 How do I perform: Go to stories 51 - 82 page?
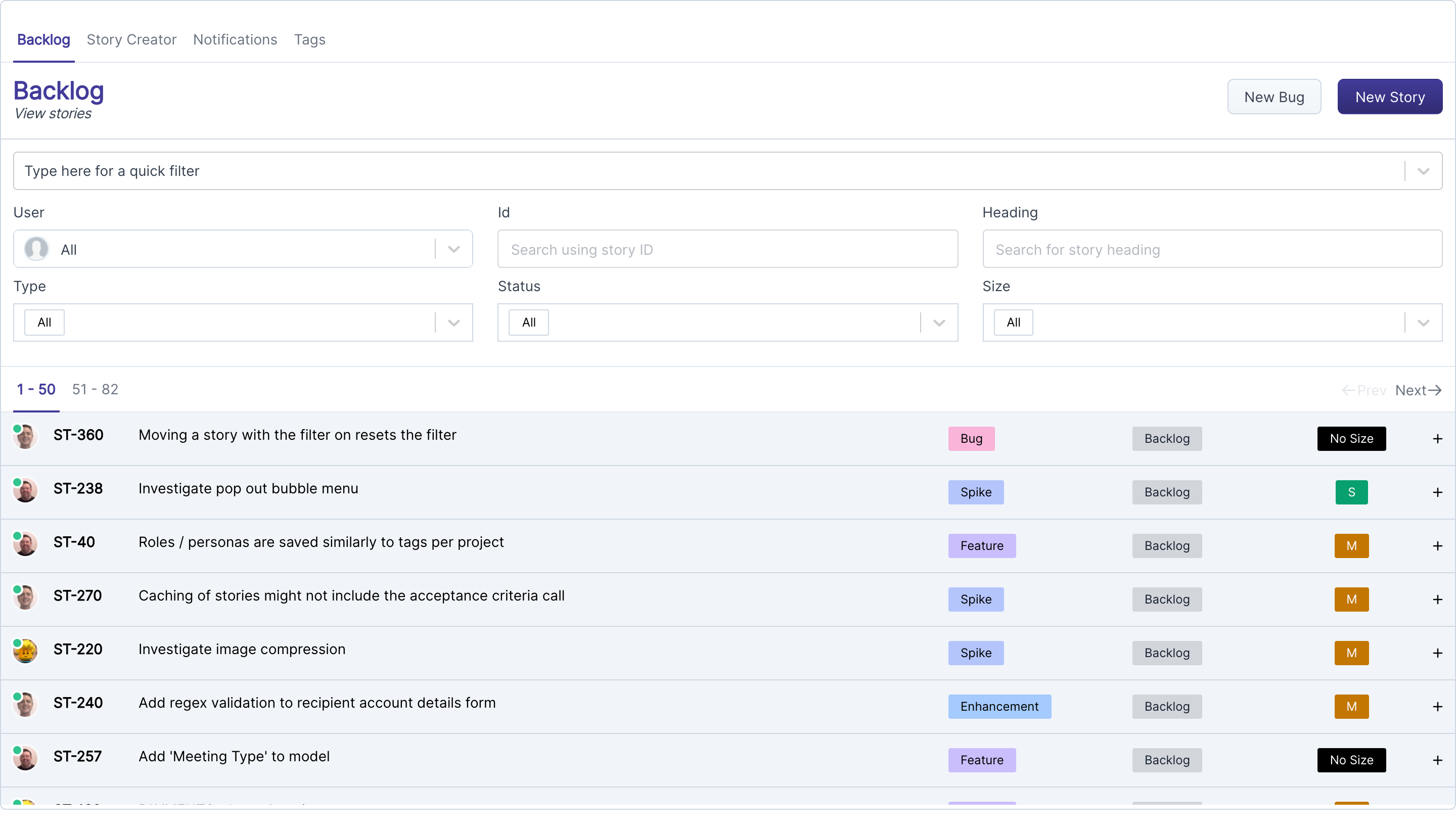(95, 389)
